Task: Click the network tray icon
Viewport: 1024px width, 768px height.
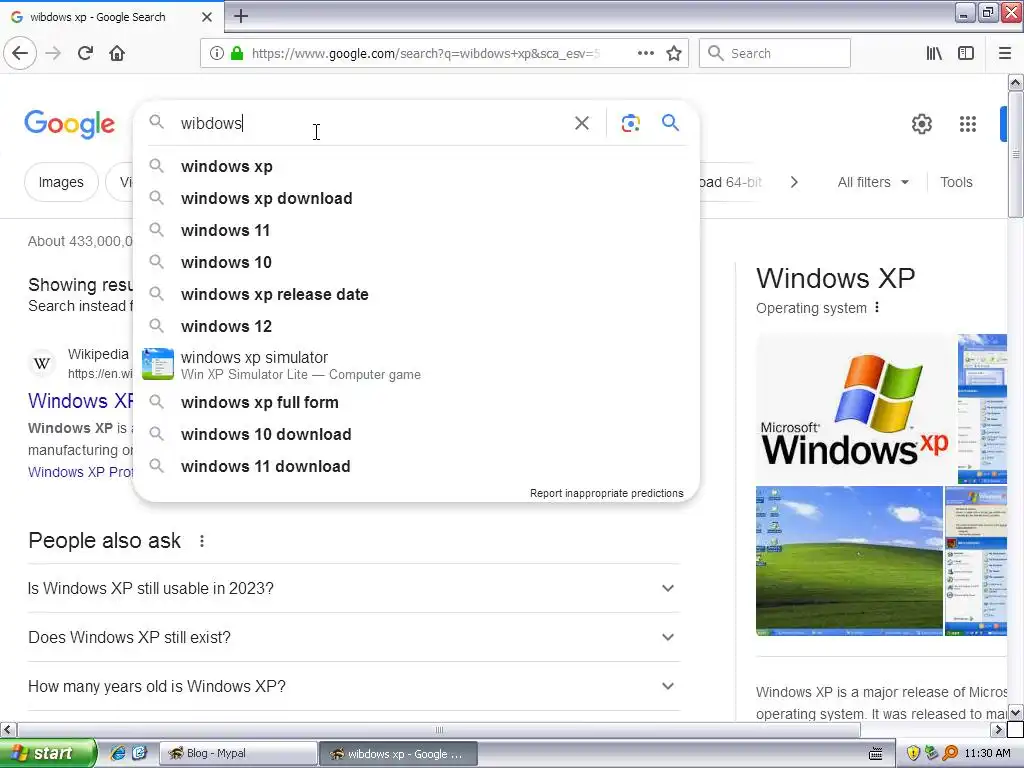Action: [x=931, y=754]
